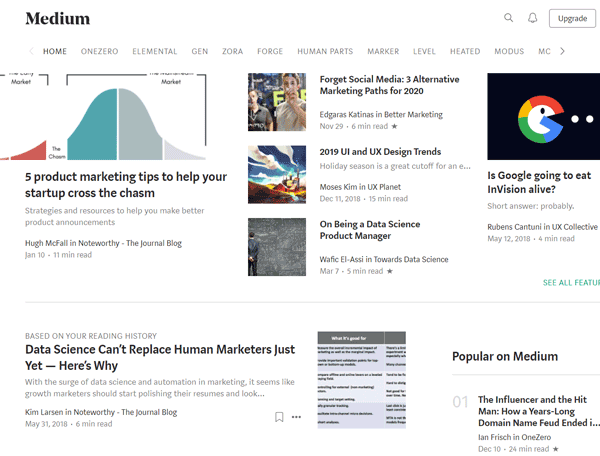Open 'Data Science Can't Replace Human Marketers' article
The width and height of the screenshot is (600, 456).
[160, 357]
